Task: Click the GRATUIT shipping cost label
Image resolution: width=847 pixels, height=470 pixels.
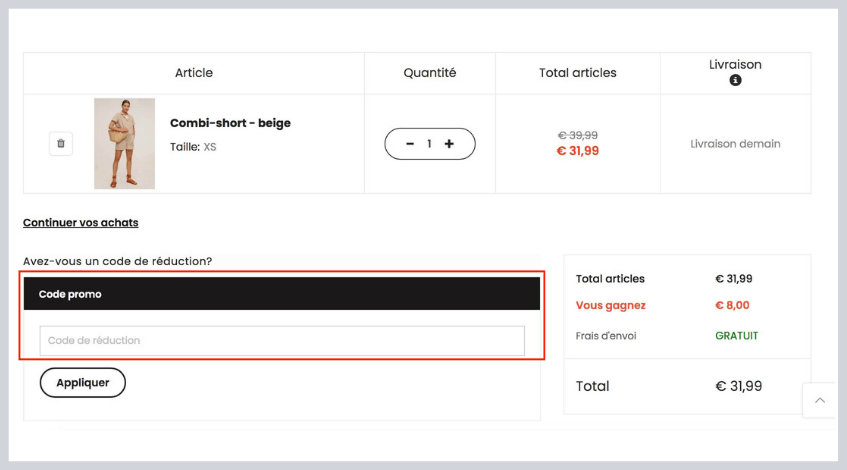Action: pyautogui.click(x=736, y=336)
